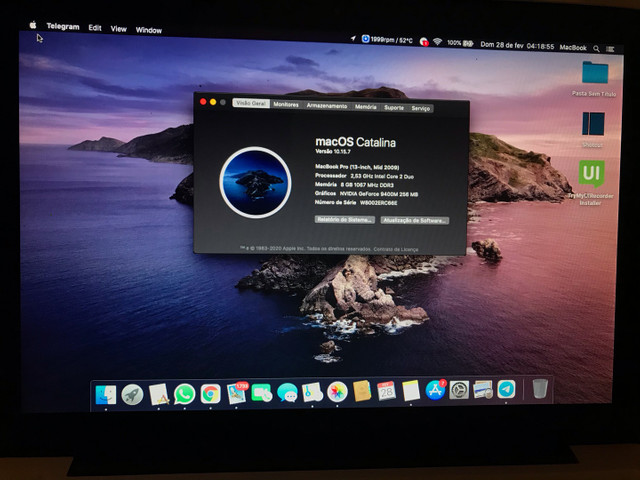
Task: Open Calendar showing 28 in Dock
Action: click(386, 391)
